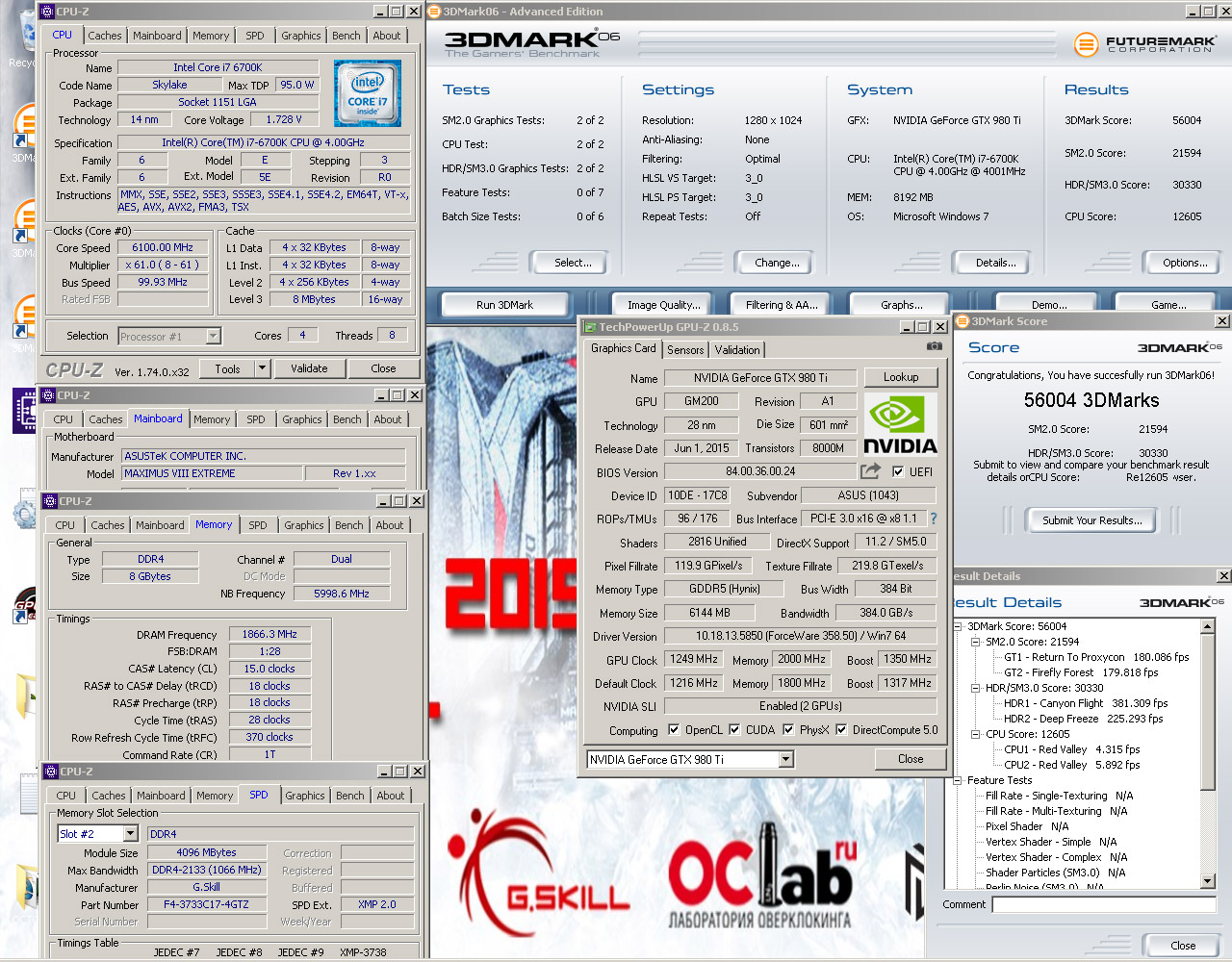Click the title bar icon of the CPU-Z SPD window
Image resolution: width=1232 pixels, height=962 pixels.
point(52,772)
